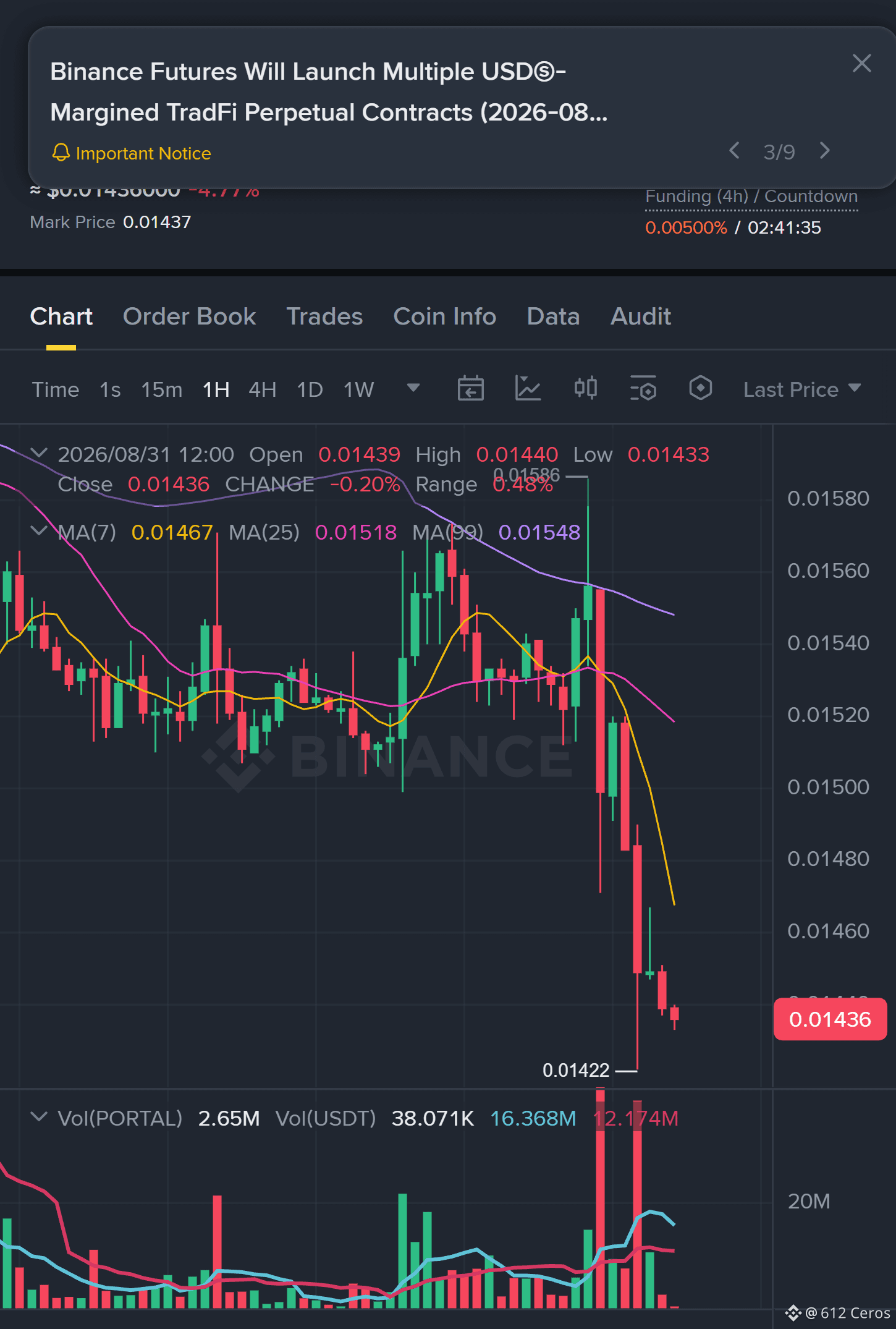Click the 0.01460 price axis label
896x1329 pixels.
(x=828, y=931)
